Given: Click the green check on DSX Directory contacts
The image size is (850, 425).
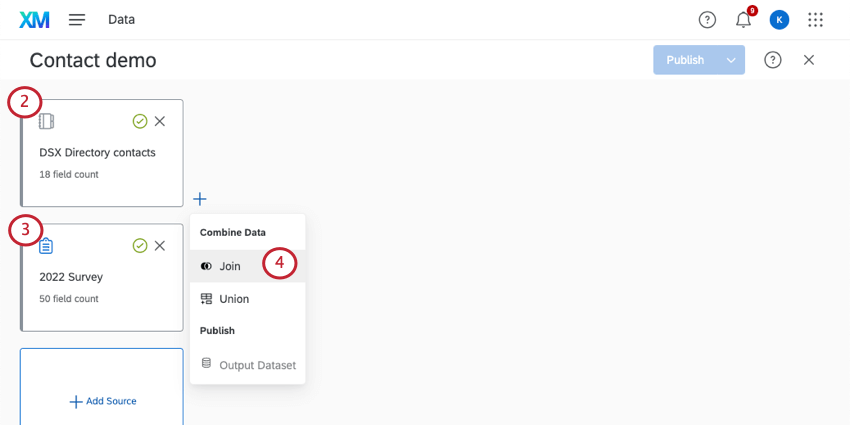Looking at the screenshot, I should (x=140, y=121).
